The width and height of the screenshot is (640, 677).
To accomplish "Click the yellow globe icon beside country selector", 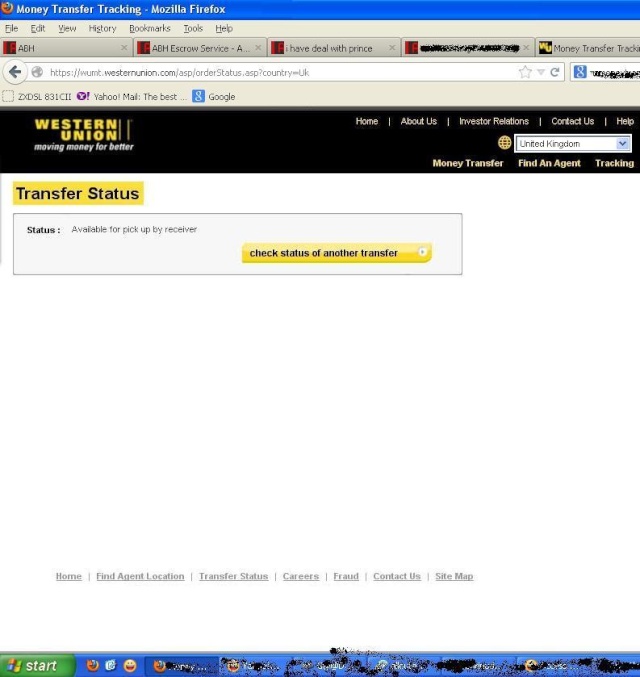I will [x=504, y=142].
